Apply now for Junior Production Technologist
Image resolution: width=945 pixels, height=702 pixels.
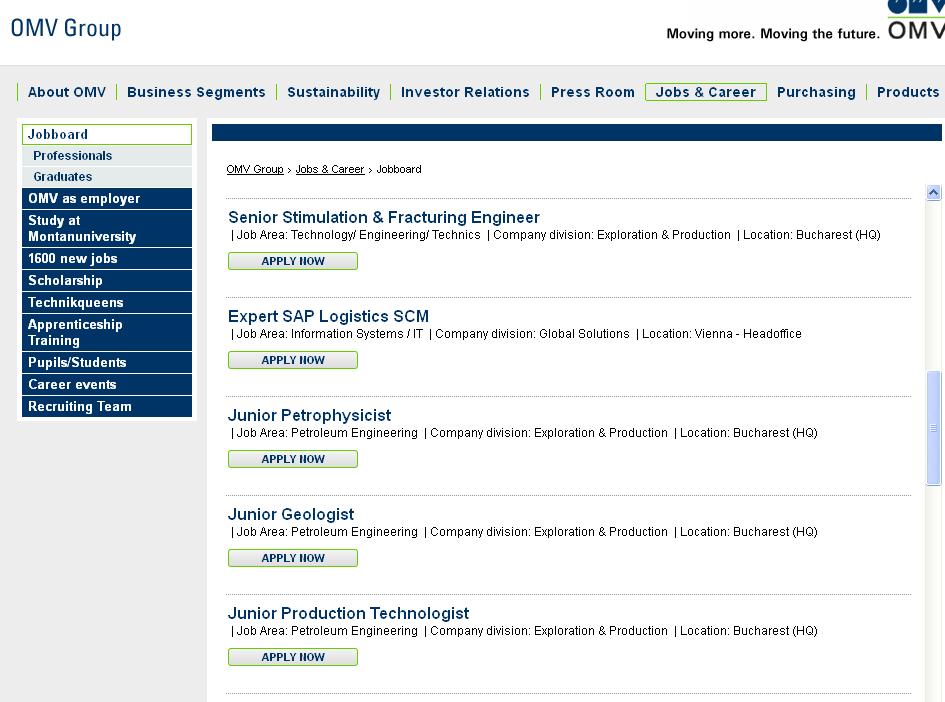click(293, 657)
